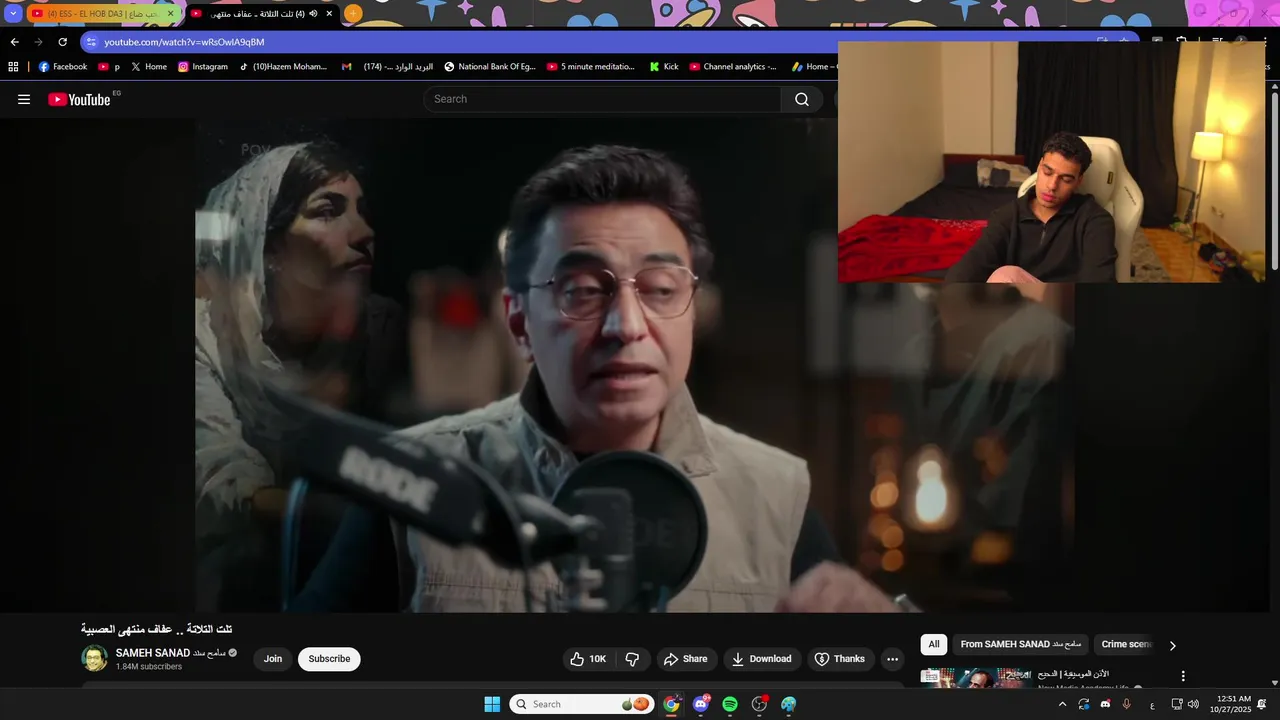Dislike the video with thumbs down
The image size is (1280, 720).
tap(632, 659)
